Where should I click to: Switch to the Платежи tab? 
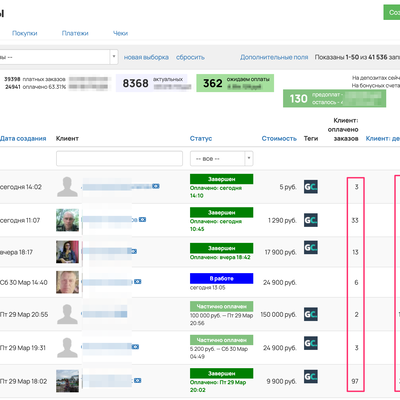pos(75,33)
